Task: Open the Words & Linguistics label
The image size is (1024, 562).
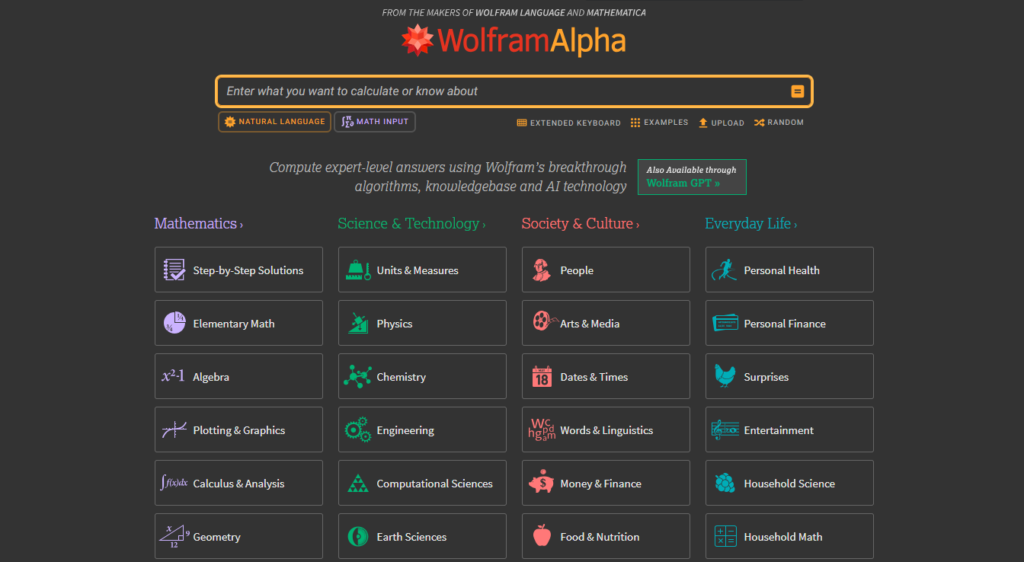Action: click(x=606, y=431)
